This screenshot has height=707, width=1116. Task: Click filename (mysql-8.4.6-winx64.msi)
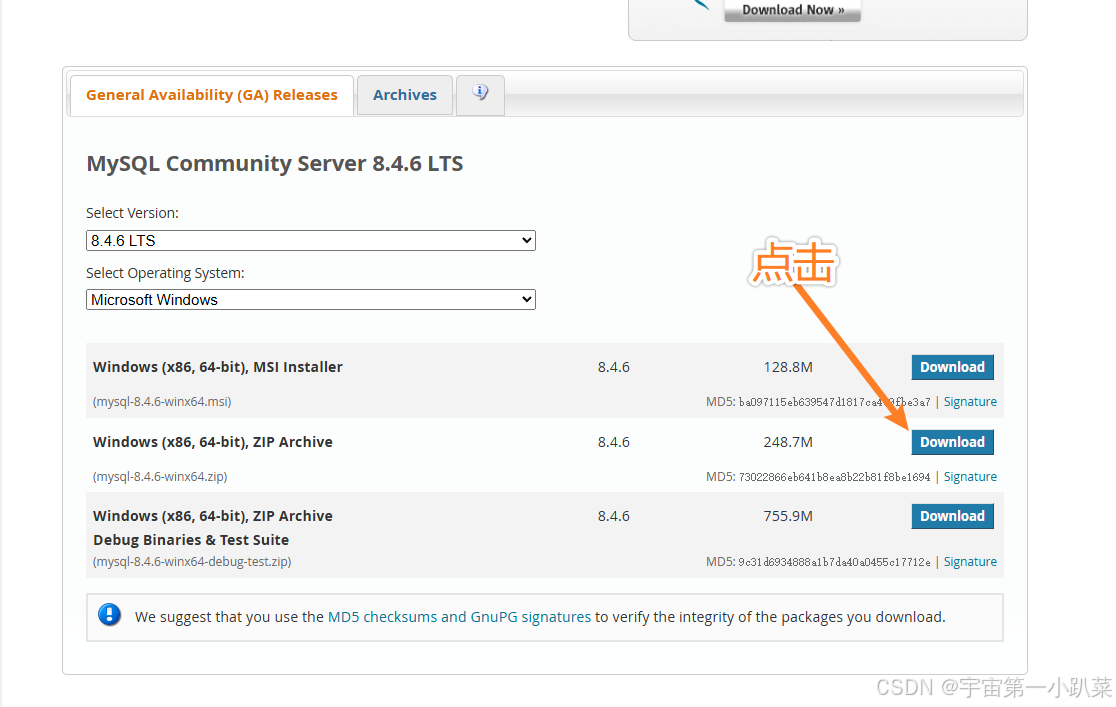pyautogui.click(x=162, y=402)
